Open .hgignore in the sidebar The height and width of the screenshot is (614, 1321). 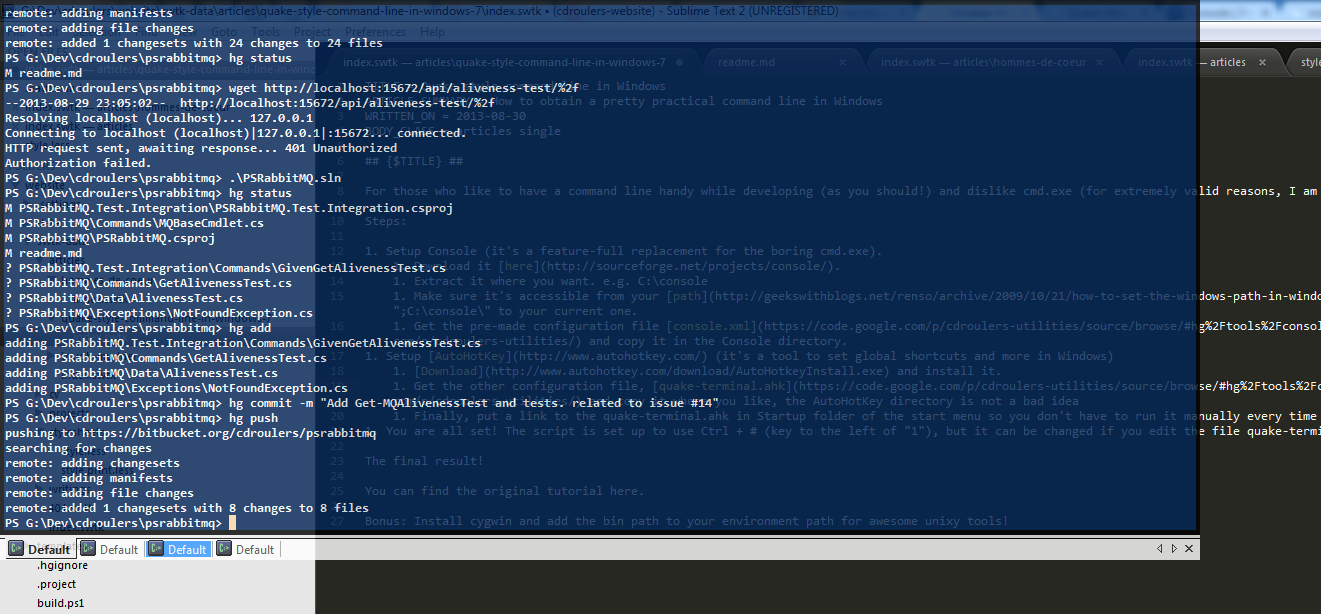point(56,566)
